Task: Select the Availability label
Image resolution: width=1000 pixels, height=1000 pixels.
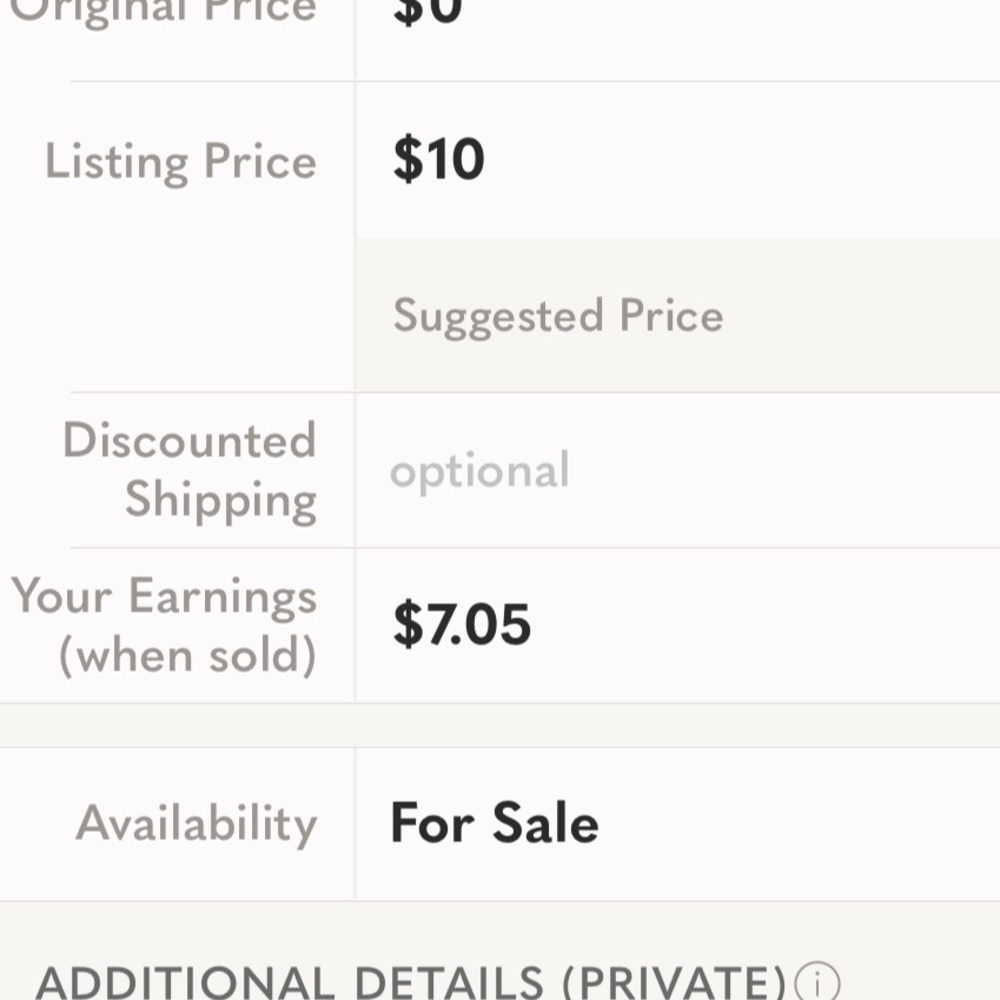Action: pos(197,824)
